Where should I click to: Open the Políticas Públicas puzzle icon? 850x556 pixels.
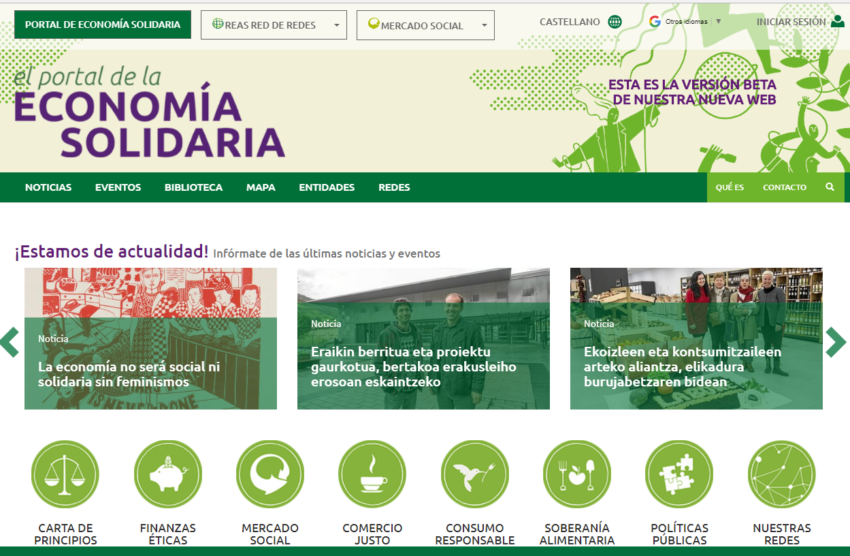coord(679,474)
